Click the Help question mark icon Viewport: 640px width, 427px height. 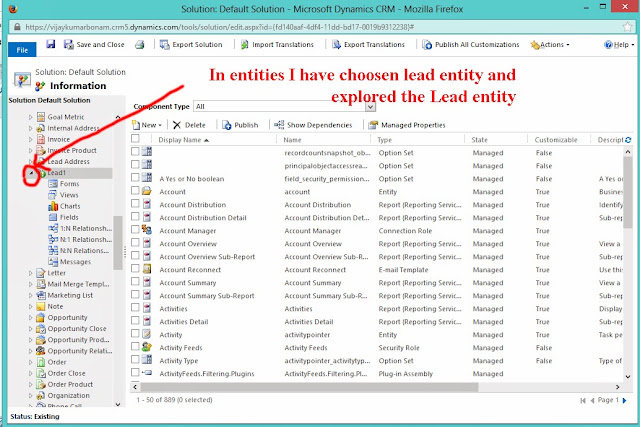point(608,44)
